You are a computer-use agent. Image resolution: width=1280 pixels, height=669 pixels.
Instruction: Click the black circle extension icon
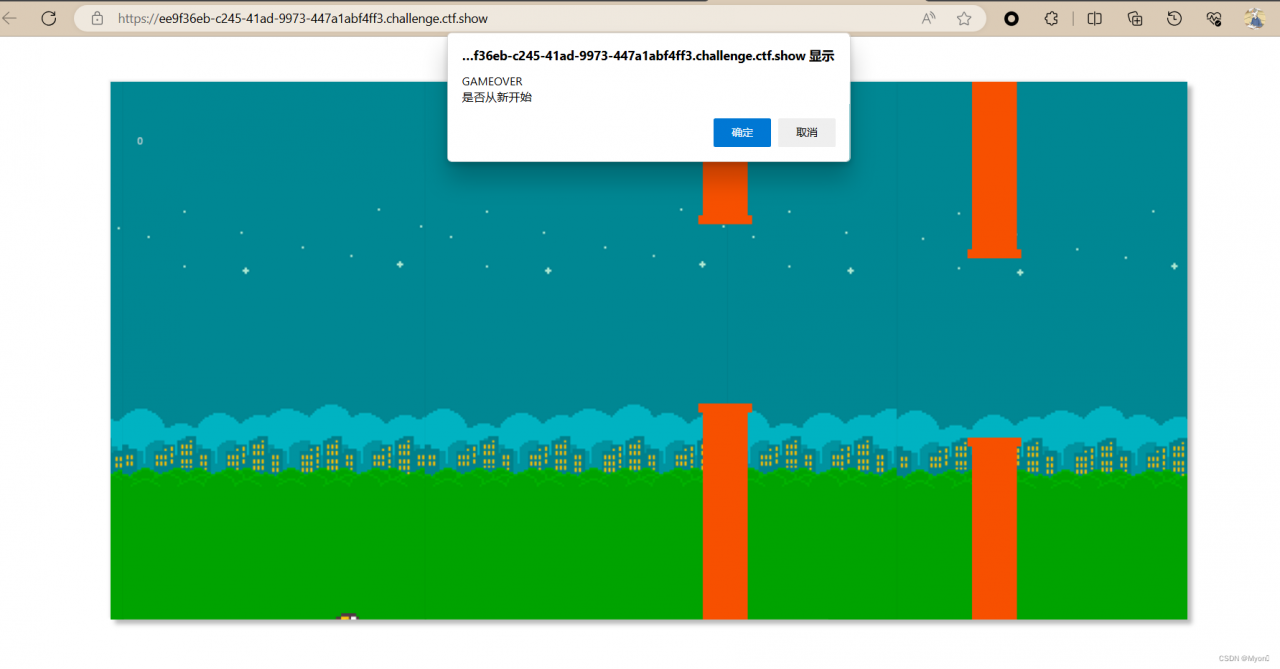[x=1011, y=18]
